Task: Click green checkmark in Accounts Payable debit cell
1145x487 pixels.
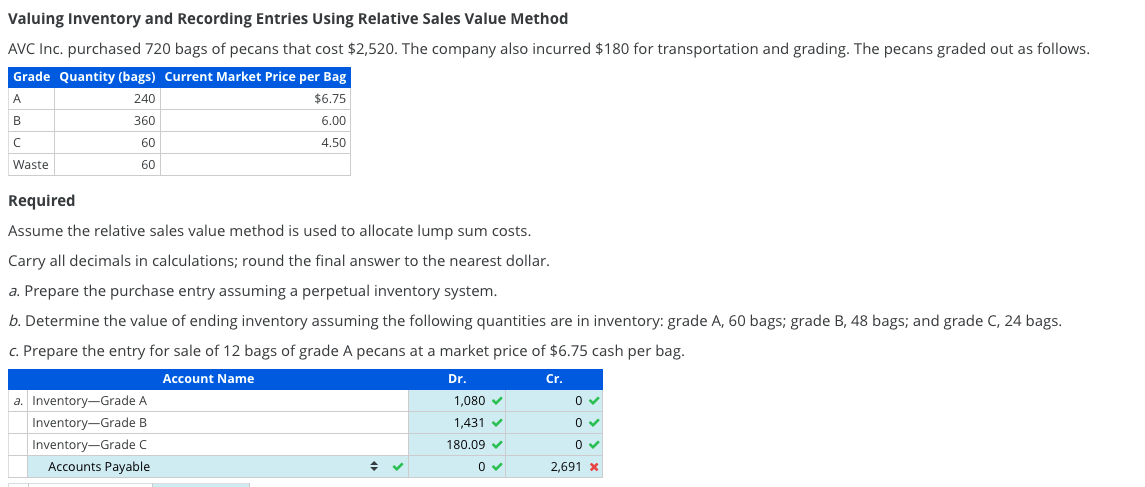Action: (497, 466)
